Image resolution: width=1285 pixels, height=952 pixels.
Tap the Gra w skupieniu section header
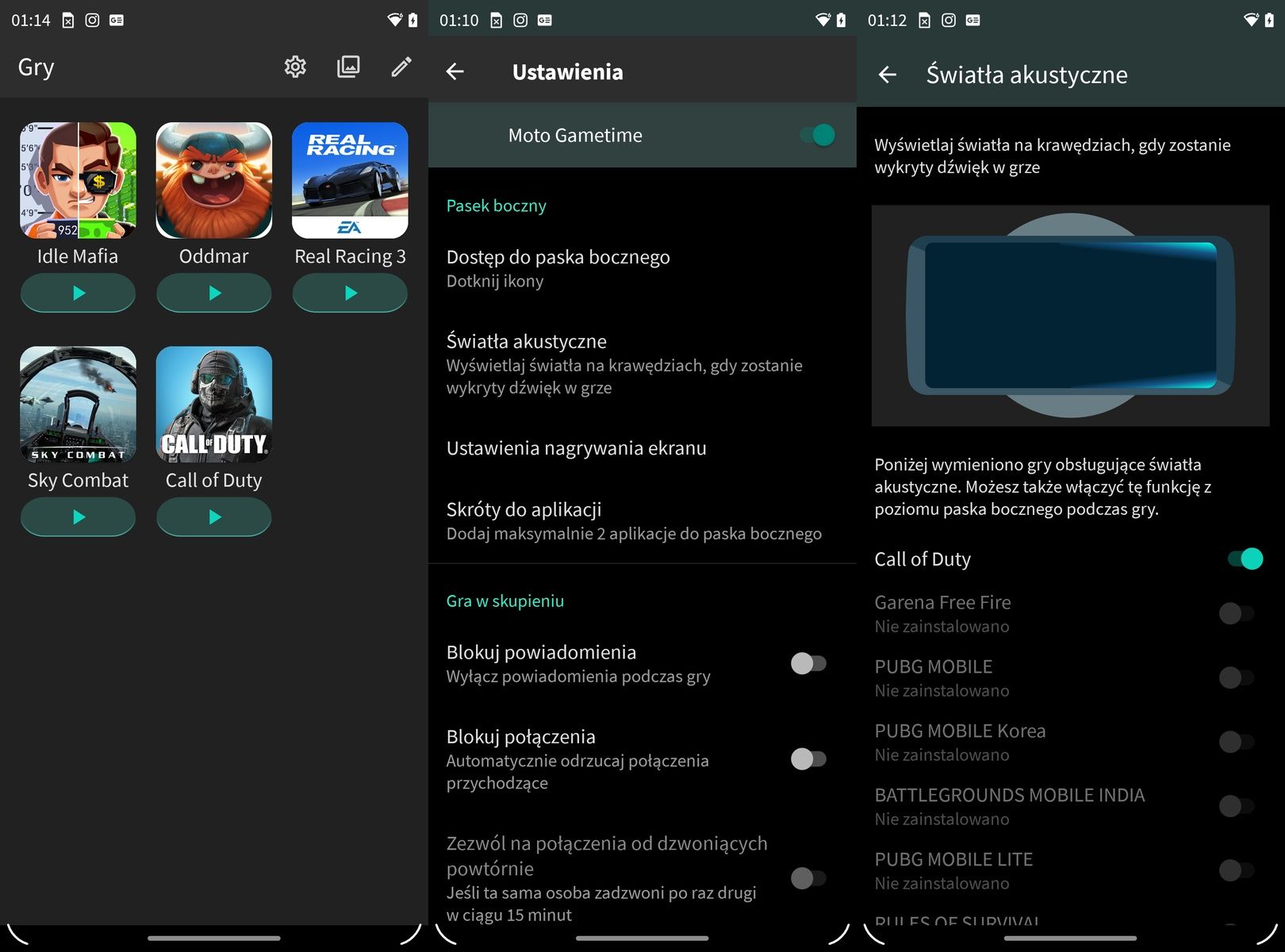[505, 601]
